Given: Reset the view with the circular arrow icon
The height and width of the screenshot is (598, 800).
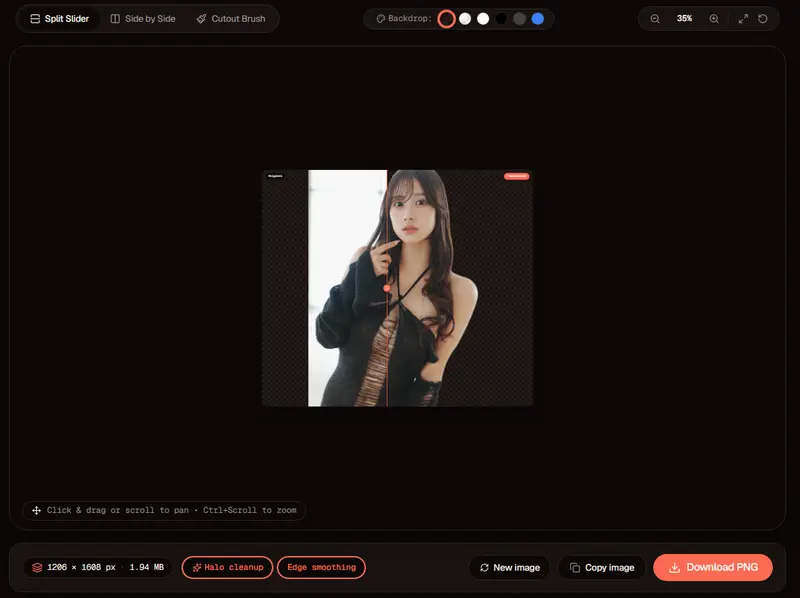Looking at the screenshot, I should 763,19.
